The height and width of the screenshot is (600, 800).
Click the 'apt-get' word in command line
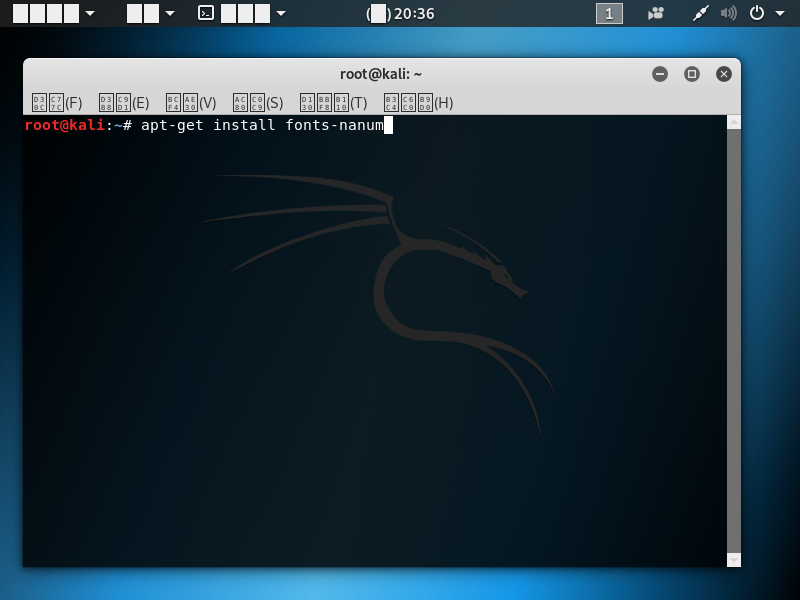coord(172,125)
